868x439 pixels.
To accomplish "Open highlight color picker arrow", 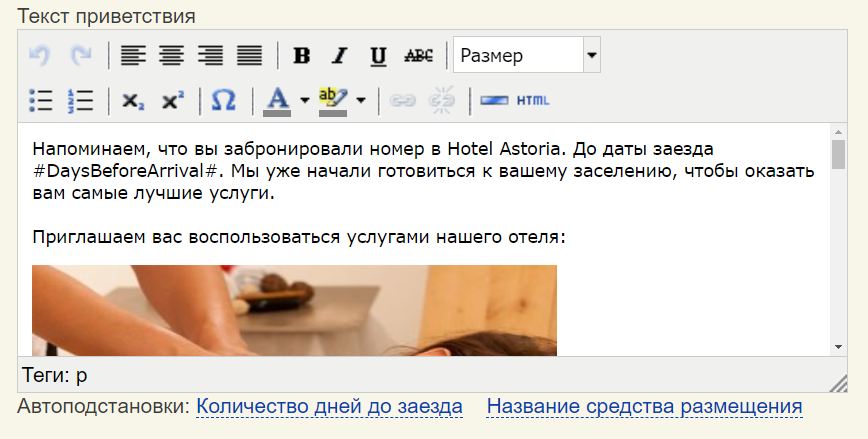I will pos(361,101).
